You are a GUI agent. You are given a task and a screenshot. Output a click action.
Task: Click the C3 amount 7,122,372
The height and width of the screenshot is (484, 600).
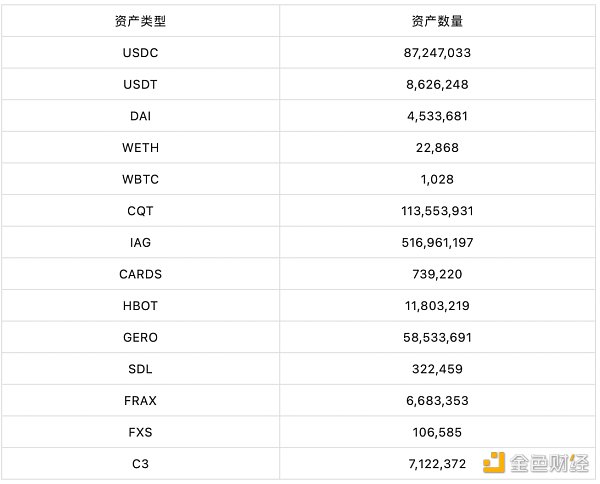coord(437,464)
